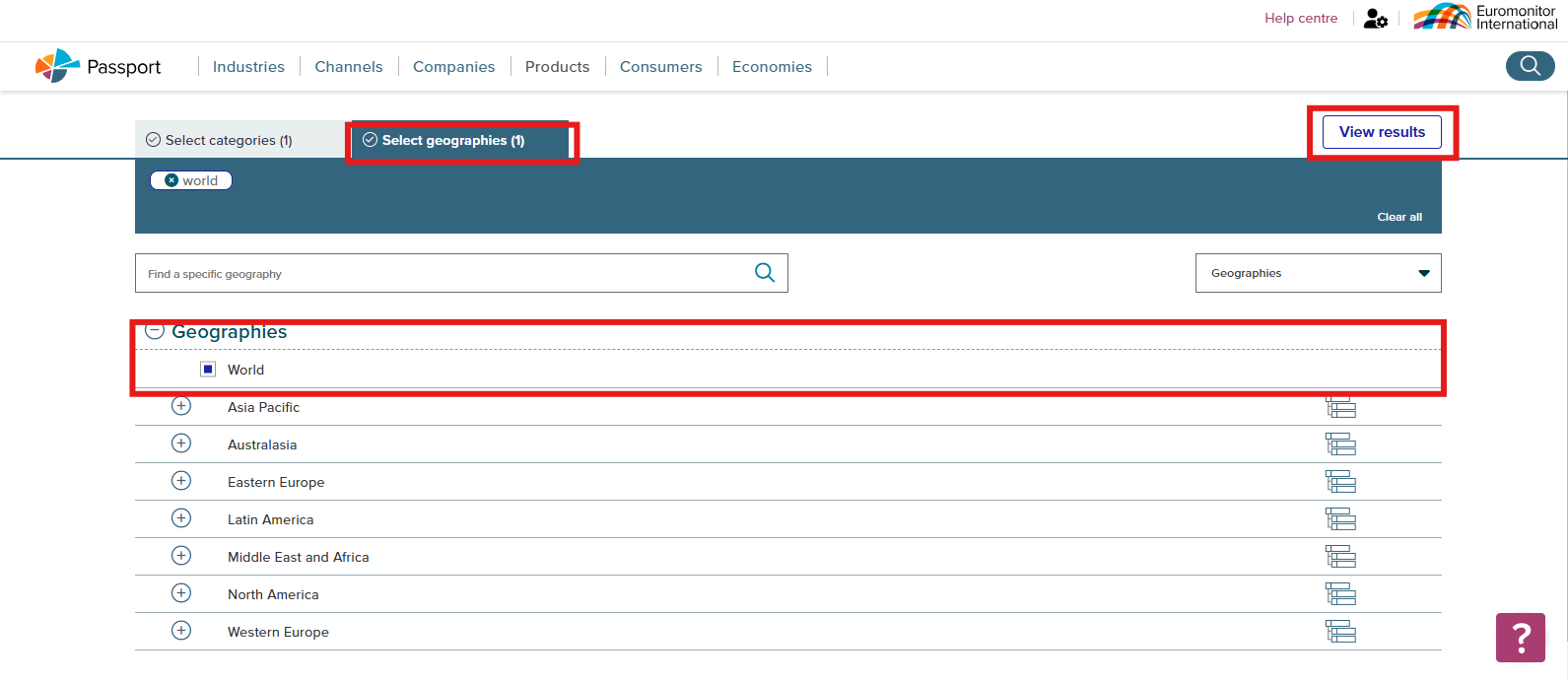
Task: Open hierarchy icon for Asia Pacific row
Action: click(1340, 407)
